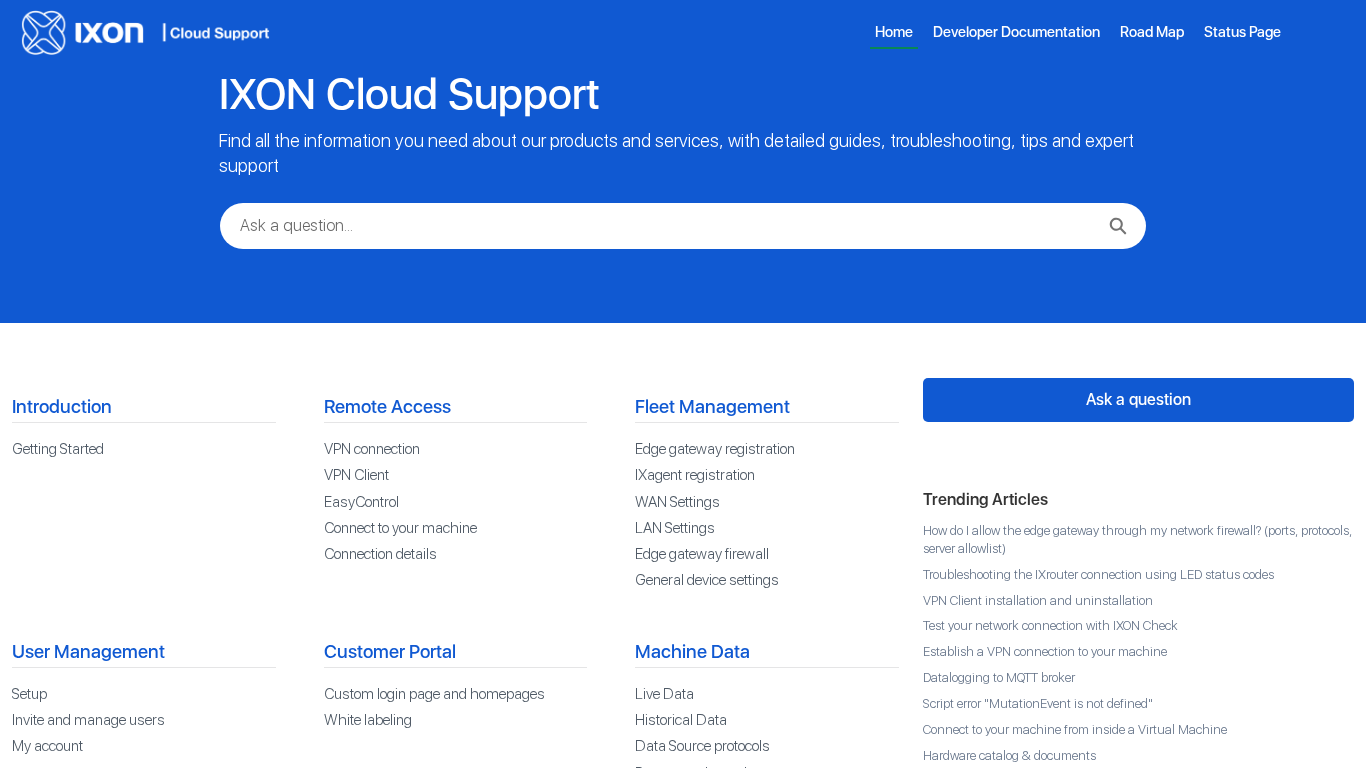
Task: Open the WAN Settings link
Action: [x=677, y=502]
